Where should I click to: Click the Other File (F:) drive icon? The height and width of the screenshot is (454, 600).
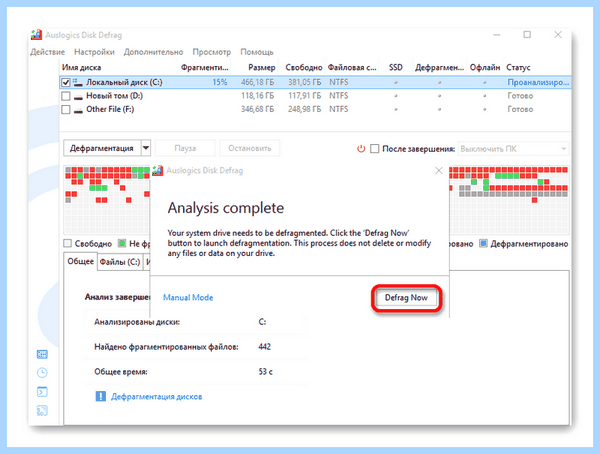coord(78,110)
